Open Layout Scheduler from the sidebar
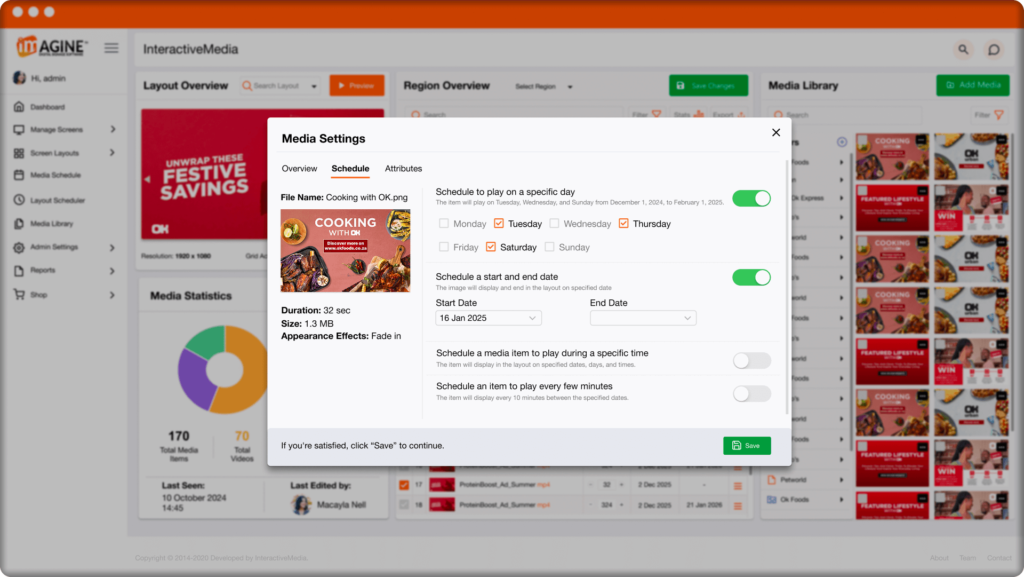Screen dimensions: 1024x577 coord(57,200)
